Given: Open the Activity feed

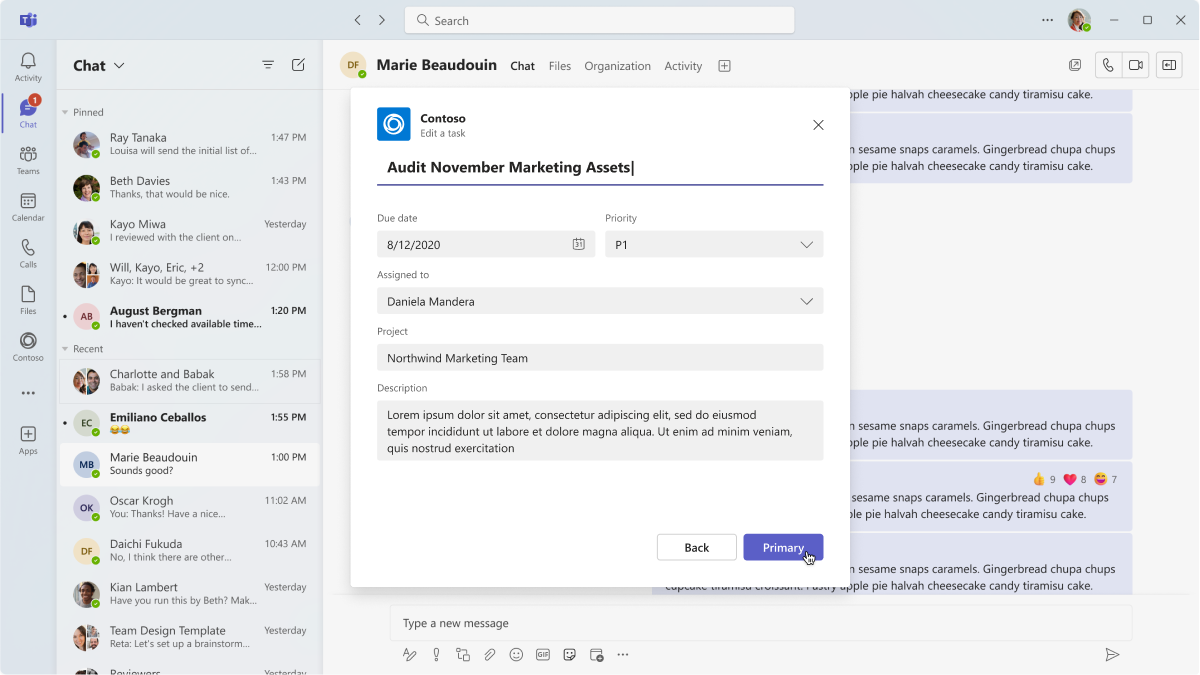Looking at the screenshot, I should point(27,64).
